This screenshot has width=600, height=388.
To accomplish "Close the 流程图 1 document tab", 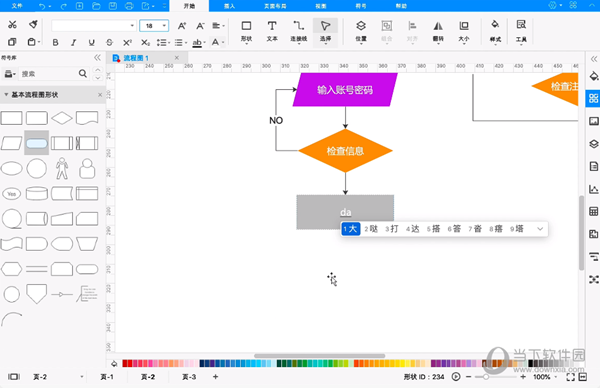I will tap(177, 58).
